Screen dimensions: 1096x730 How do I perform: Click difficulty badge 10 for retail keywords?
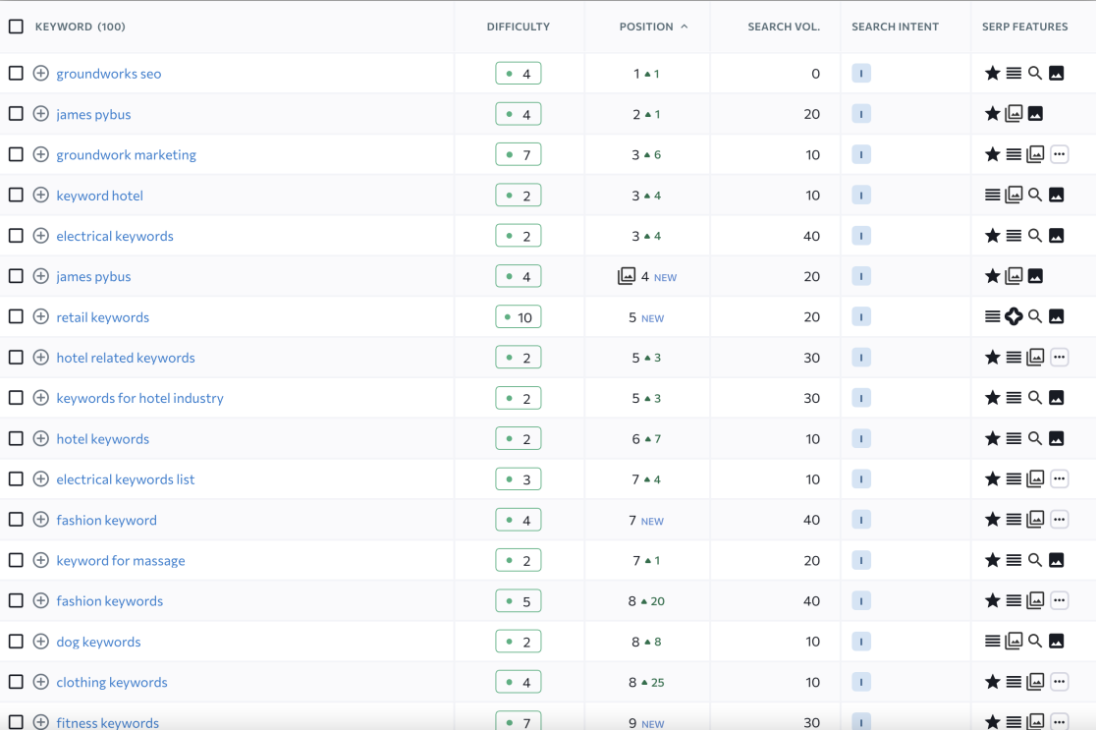pyautogui.click(x=518, y=317)
